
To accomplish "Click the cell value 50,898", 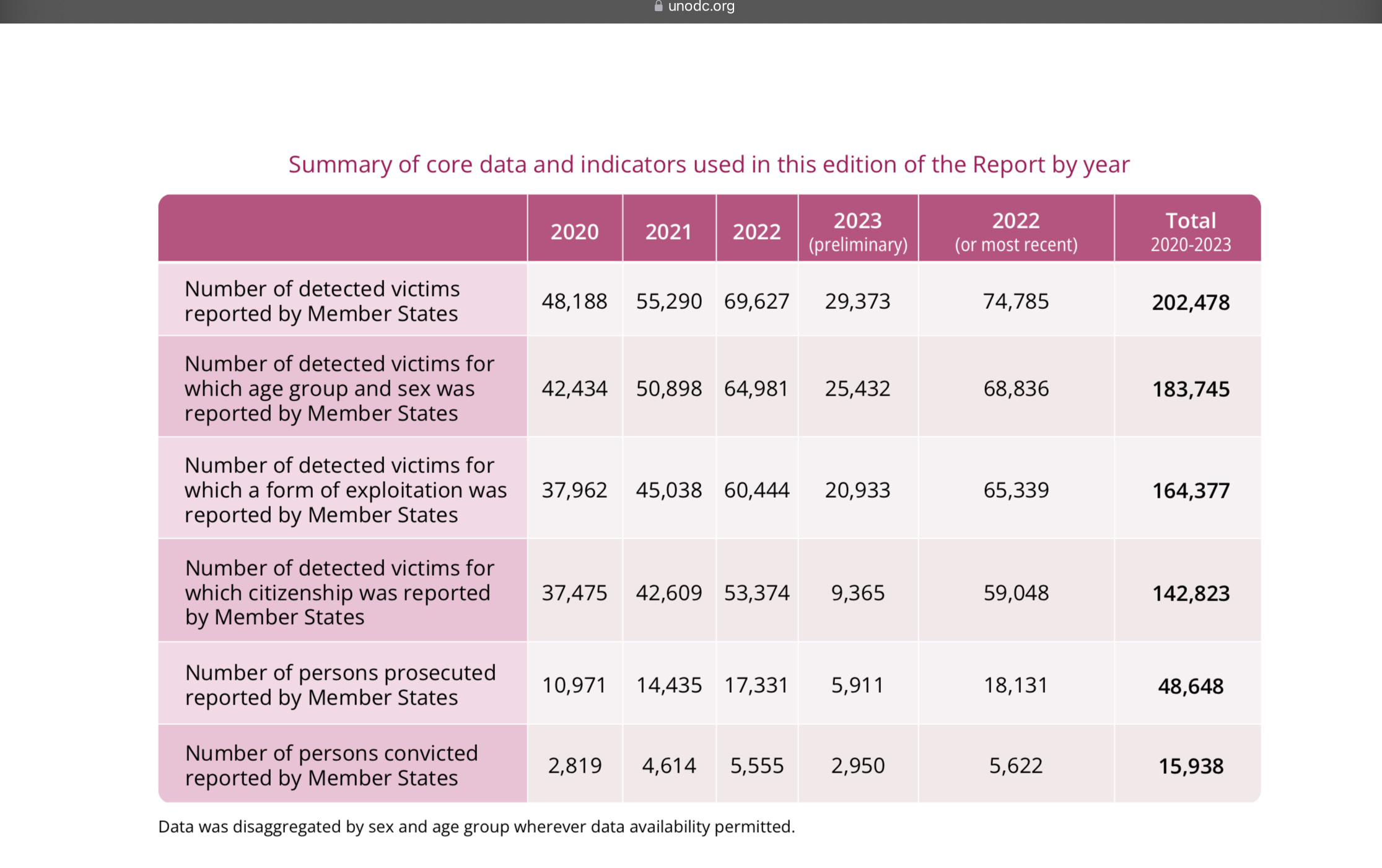I will point(669,389).
